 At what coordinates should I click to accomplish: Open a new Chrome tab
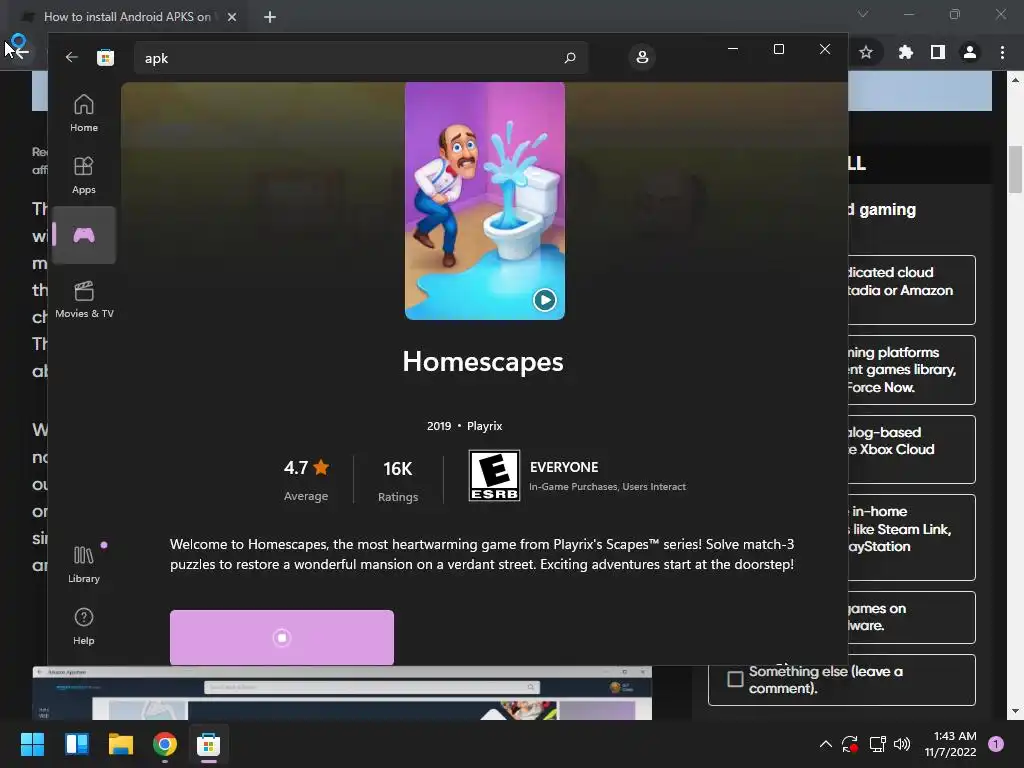click(270, 17)
